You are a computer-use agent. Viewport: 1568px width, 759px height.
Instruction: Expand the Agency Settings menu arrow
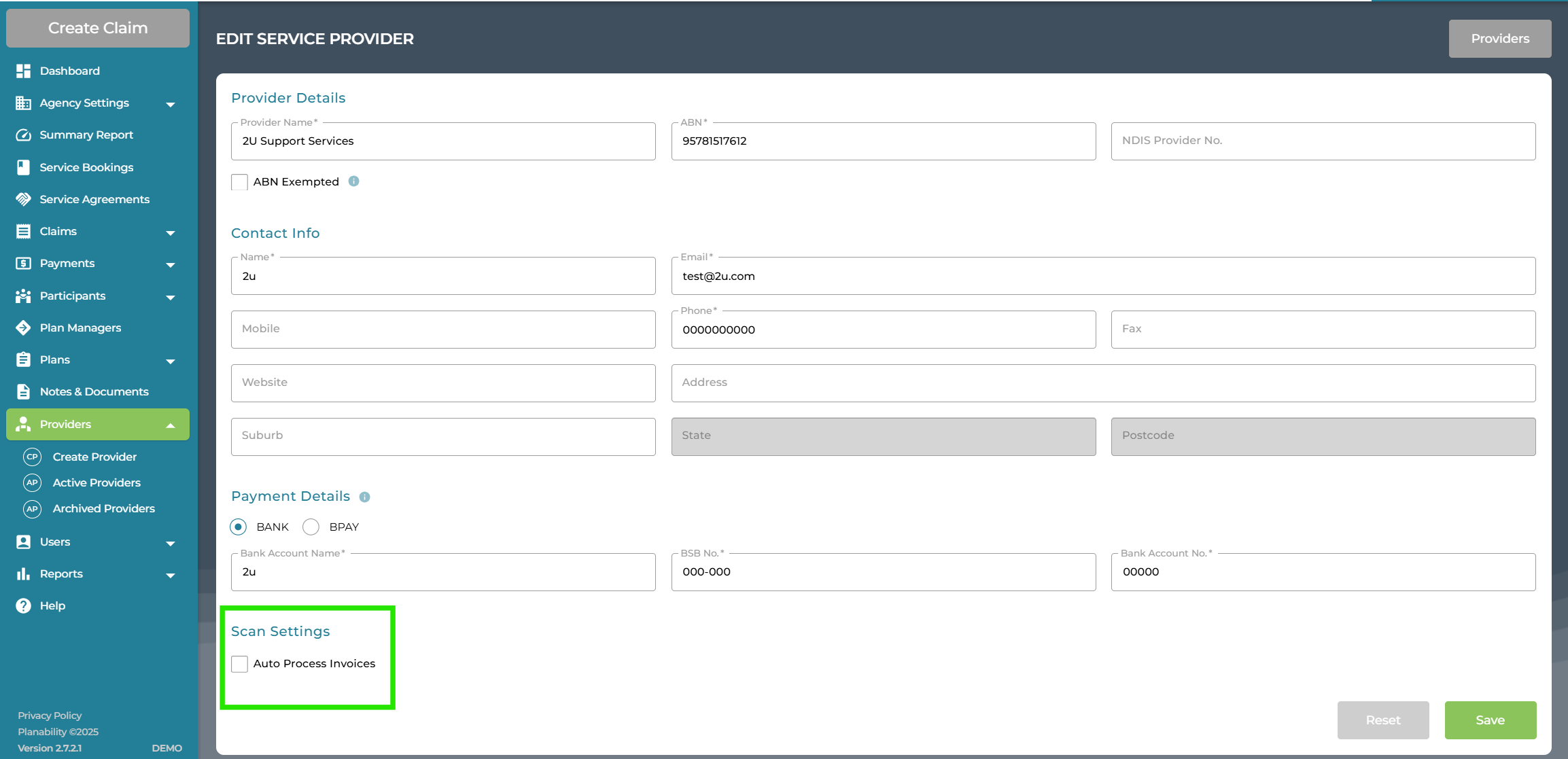[x=171, y=104]
